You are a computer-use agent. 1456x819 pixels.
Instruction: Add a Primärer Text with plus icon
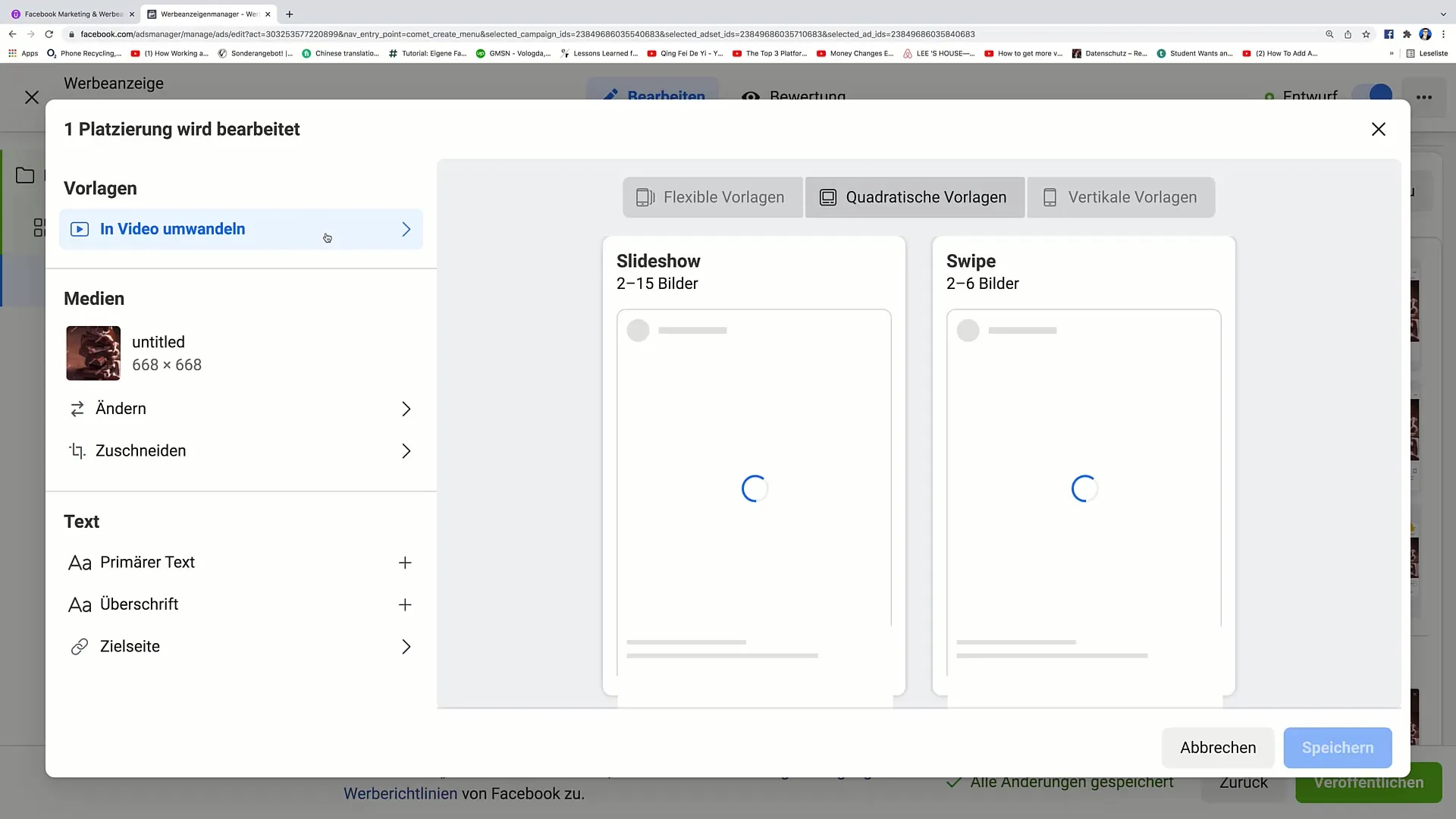(405, 563)
